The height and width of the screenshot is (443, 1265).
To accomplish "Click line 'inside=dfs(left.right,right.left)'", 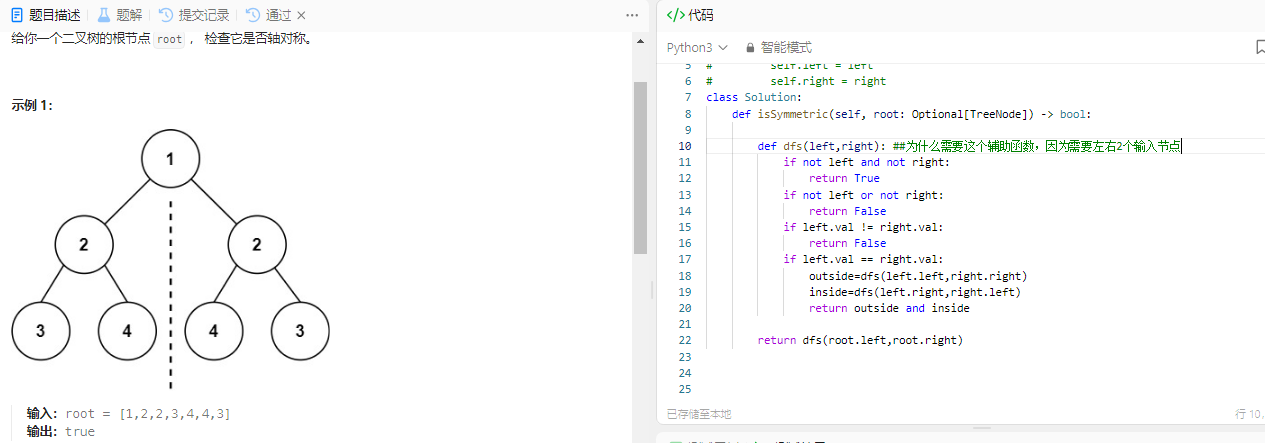I will pos(915,292).
